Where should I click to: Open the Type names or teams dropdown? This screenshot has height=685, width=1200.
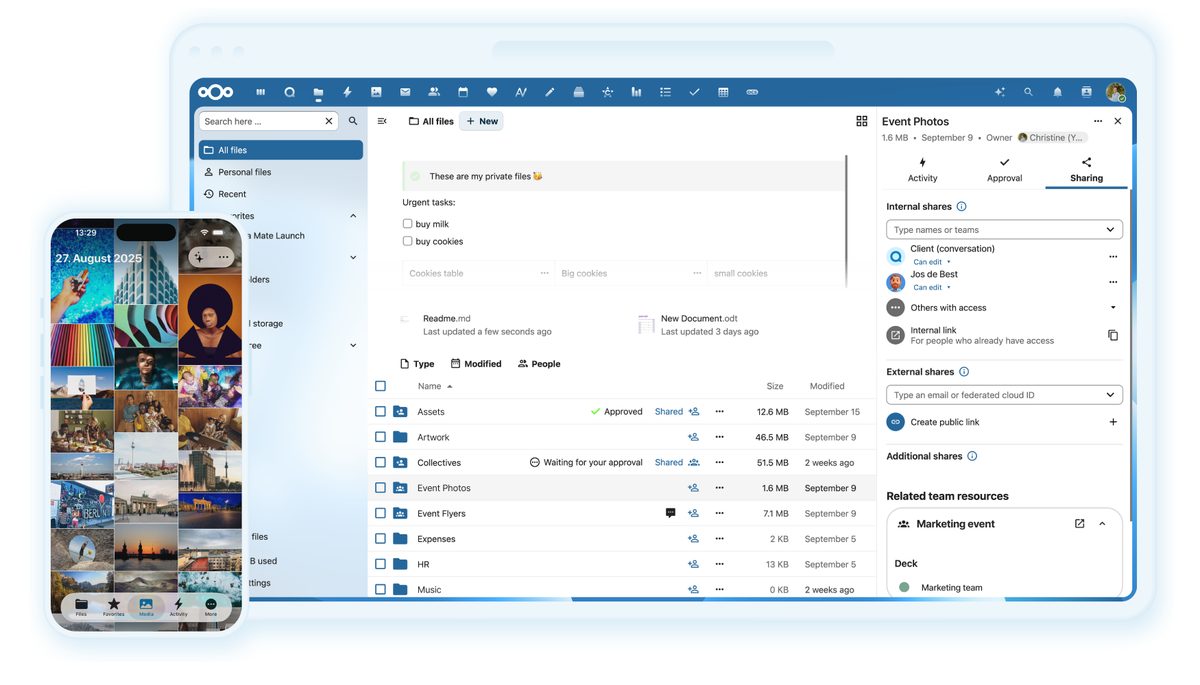(x=1004, y=230)
